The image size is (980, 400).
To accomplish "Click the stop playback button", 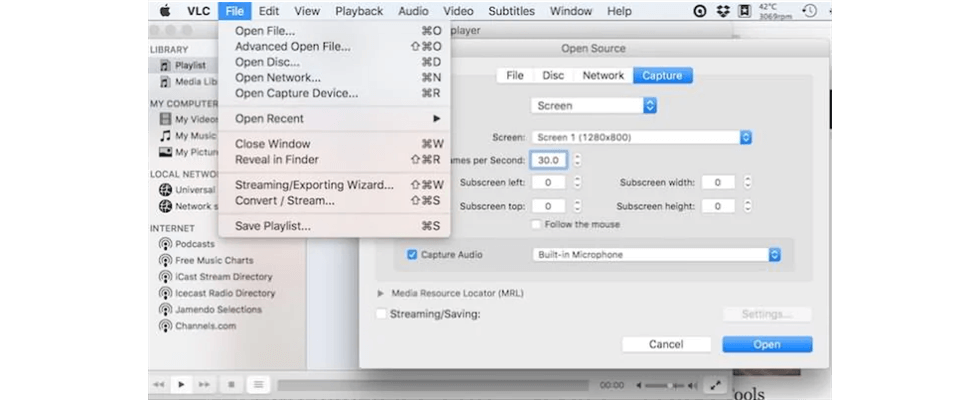I will pos(231,384).
